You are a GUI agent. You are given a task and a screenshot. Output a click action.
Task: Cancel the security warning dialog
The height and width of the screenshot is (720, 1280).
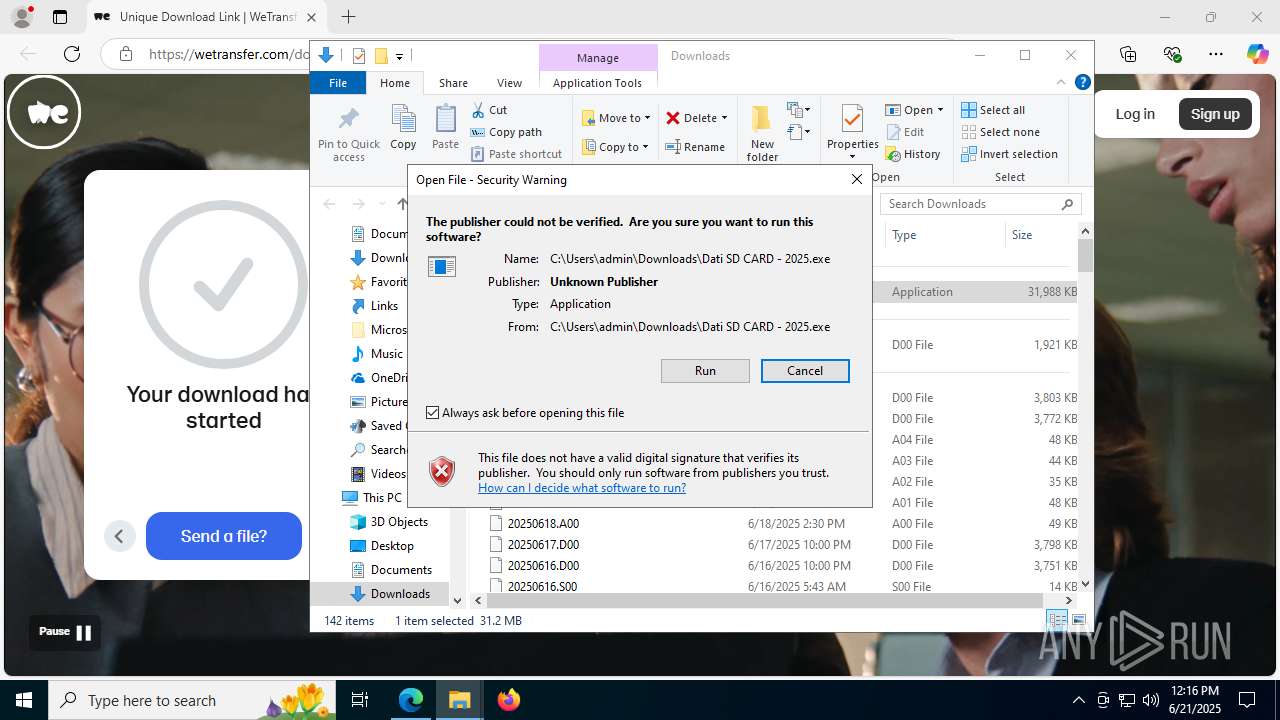[805, 371]
